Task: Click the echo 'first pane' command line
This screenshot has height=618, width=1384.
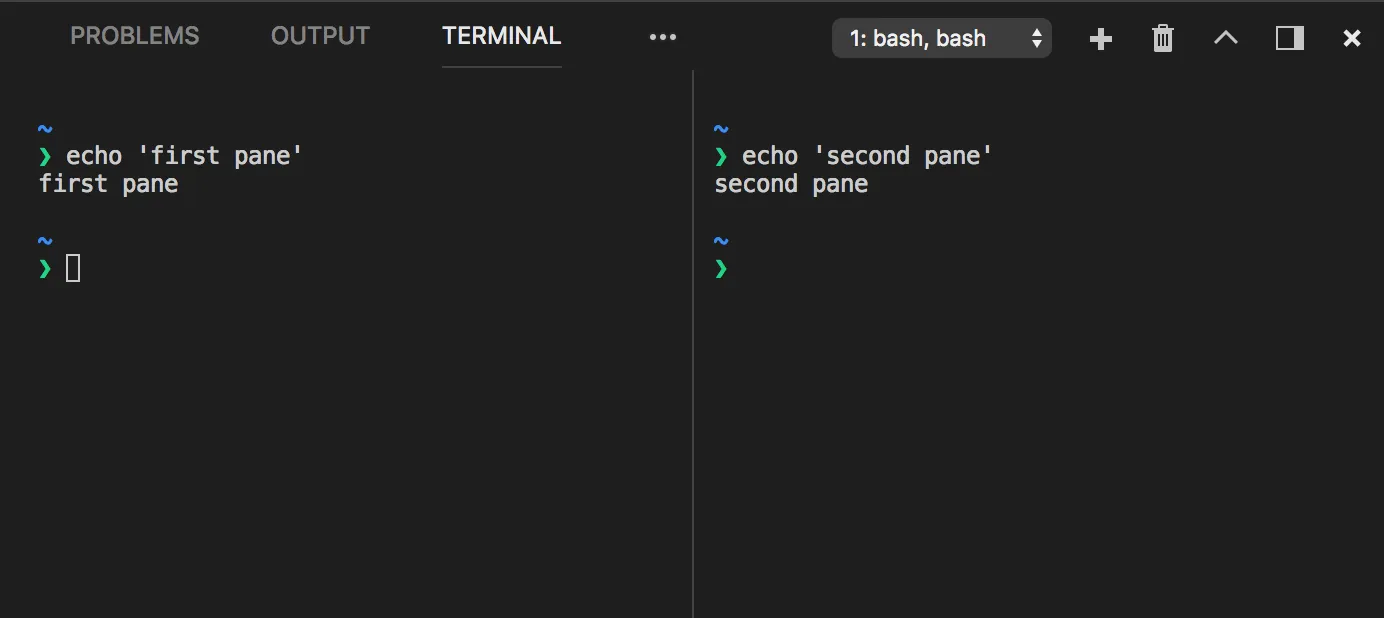Action: [x=184, y=156]
